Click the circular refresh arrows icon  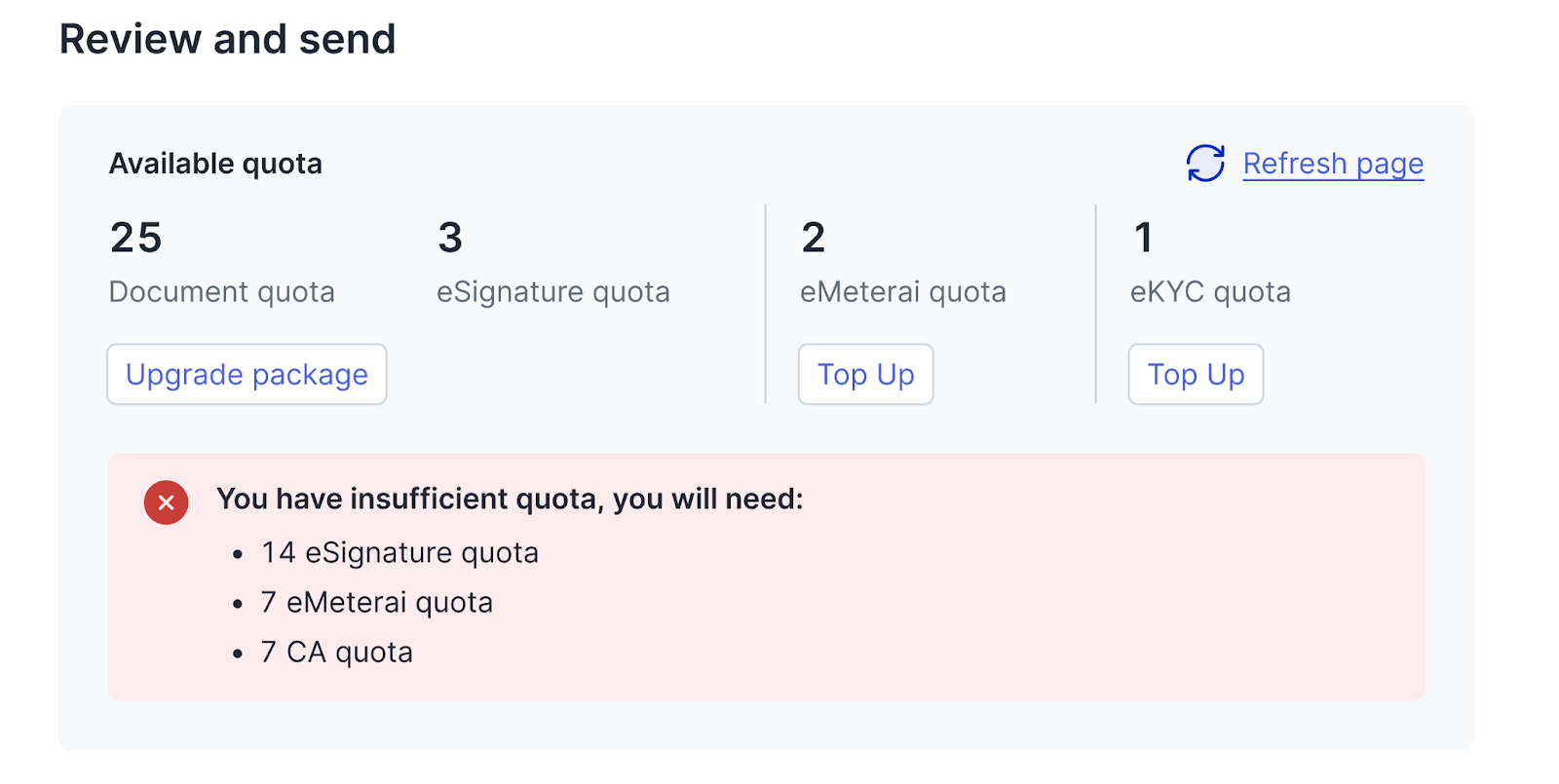click(1205, 164)
